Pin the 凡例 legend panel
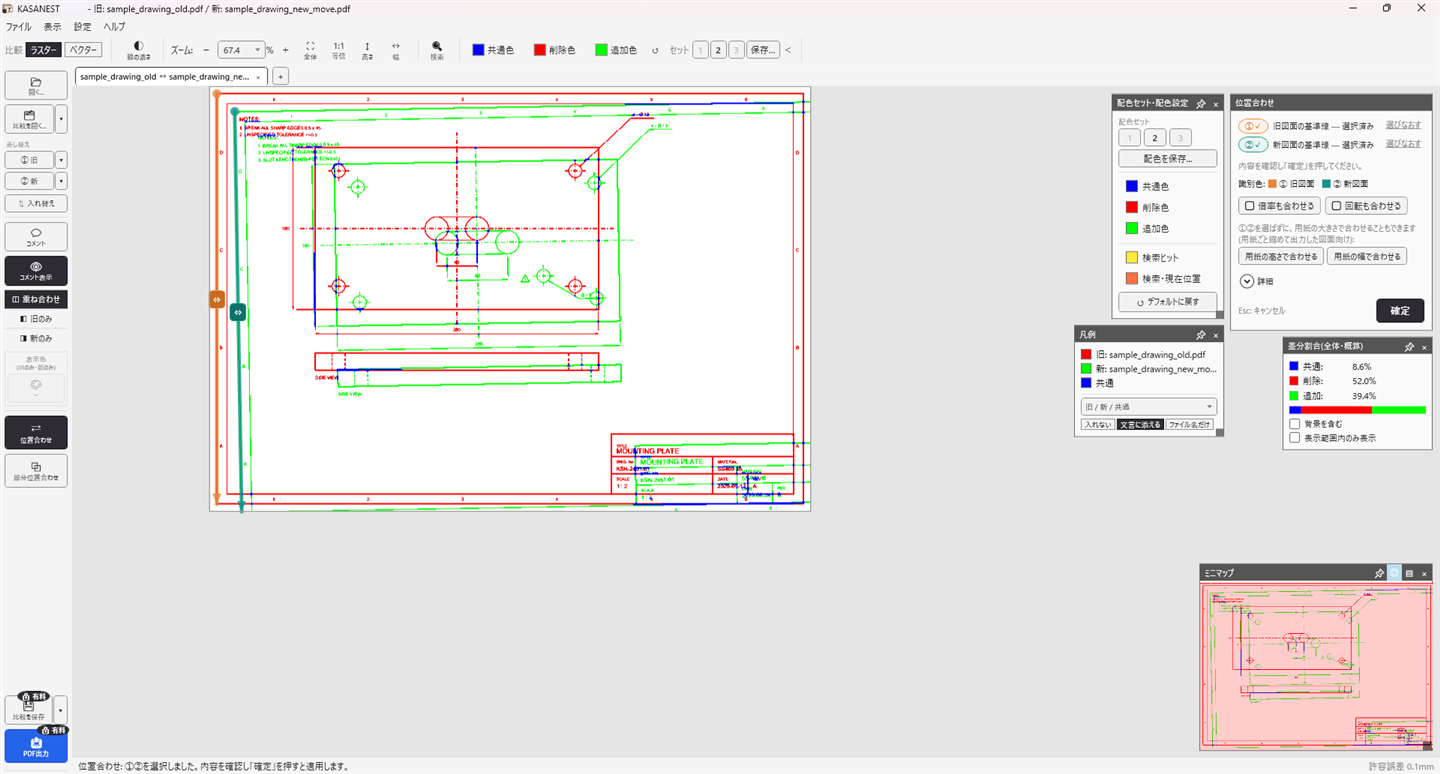The height and width of the screenshot is (774, 1440). point(1201,334)
